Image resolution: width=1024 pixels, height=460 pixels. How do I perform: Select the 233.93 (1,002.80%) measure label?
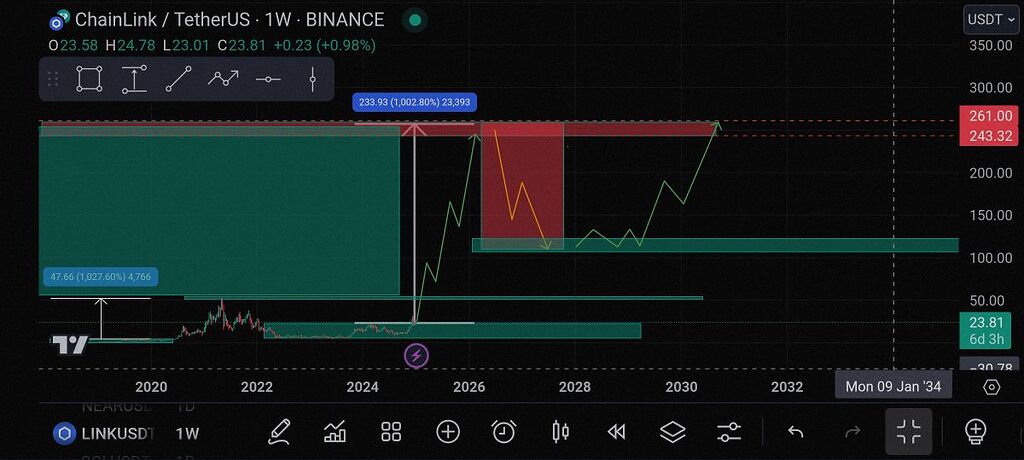414,102
